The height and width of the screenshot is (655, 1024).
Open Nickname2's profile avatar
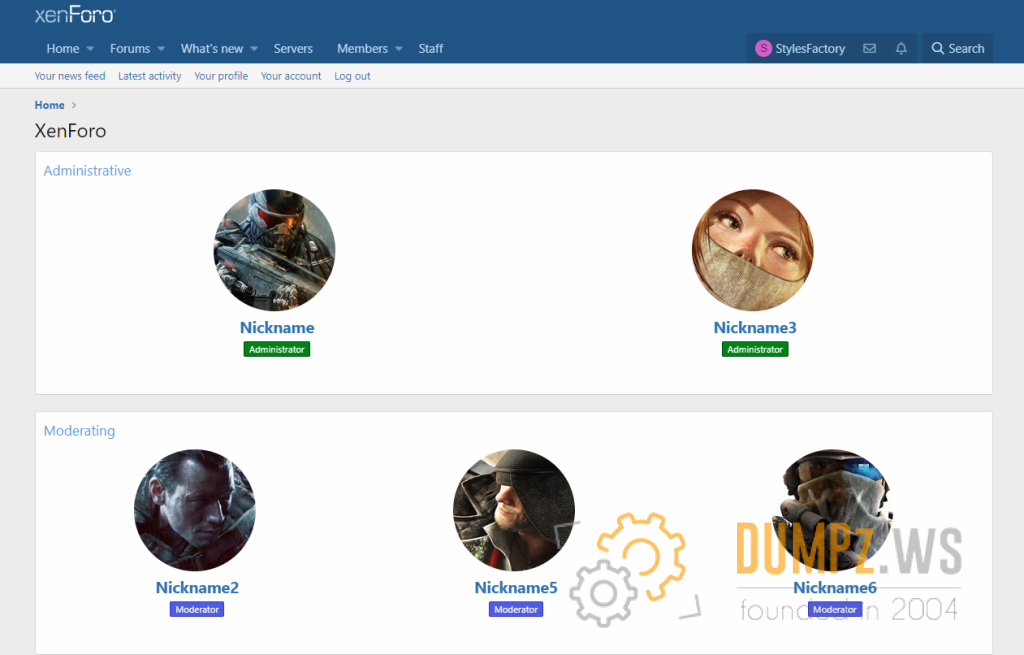tap(195, 510)
